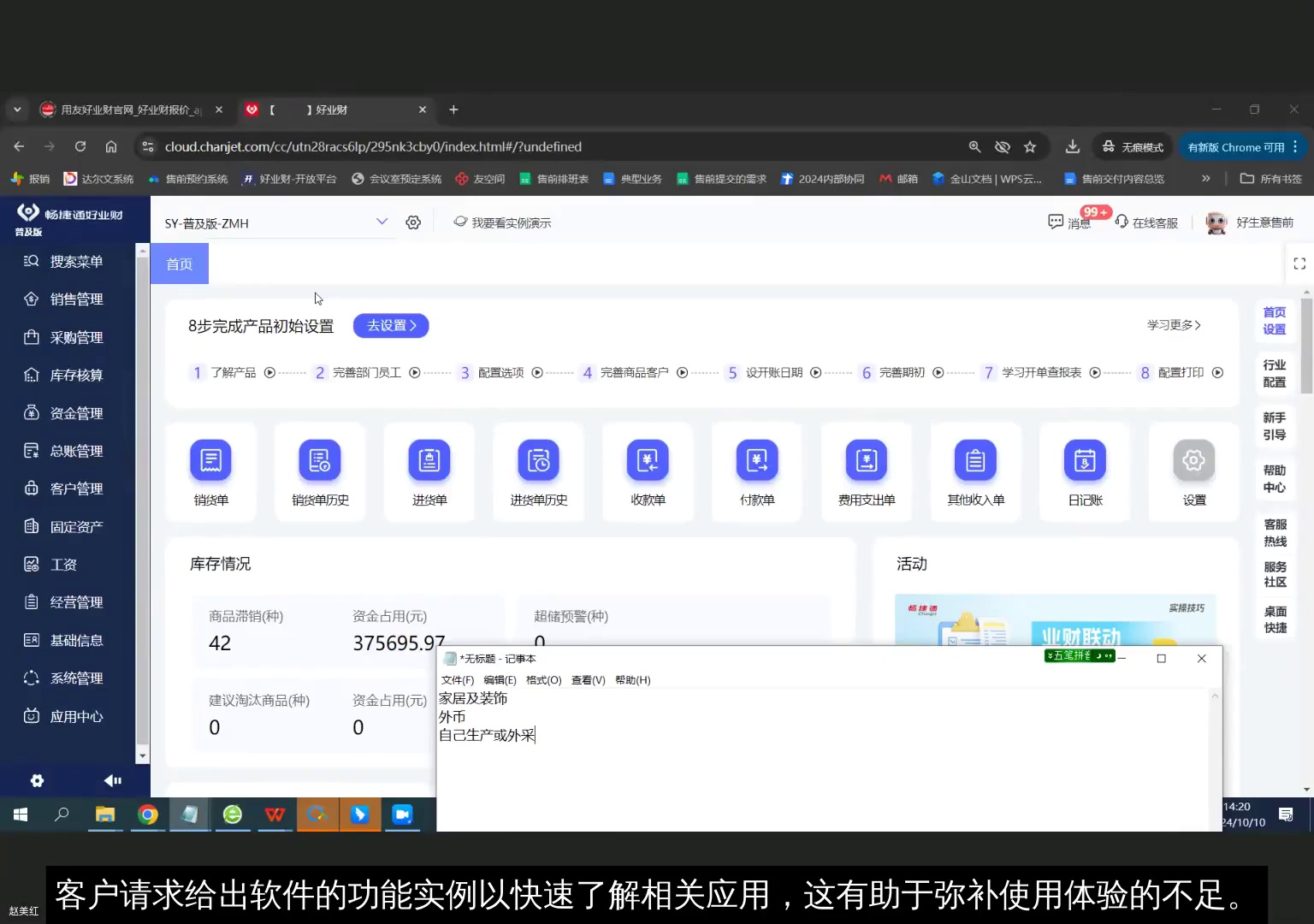Click the 好生意售前 user avatar
Viewport: 1314px width, 924px height.
(x=1216, y=222)
